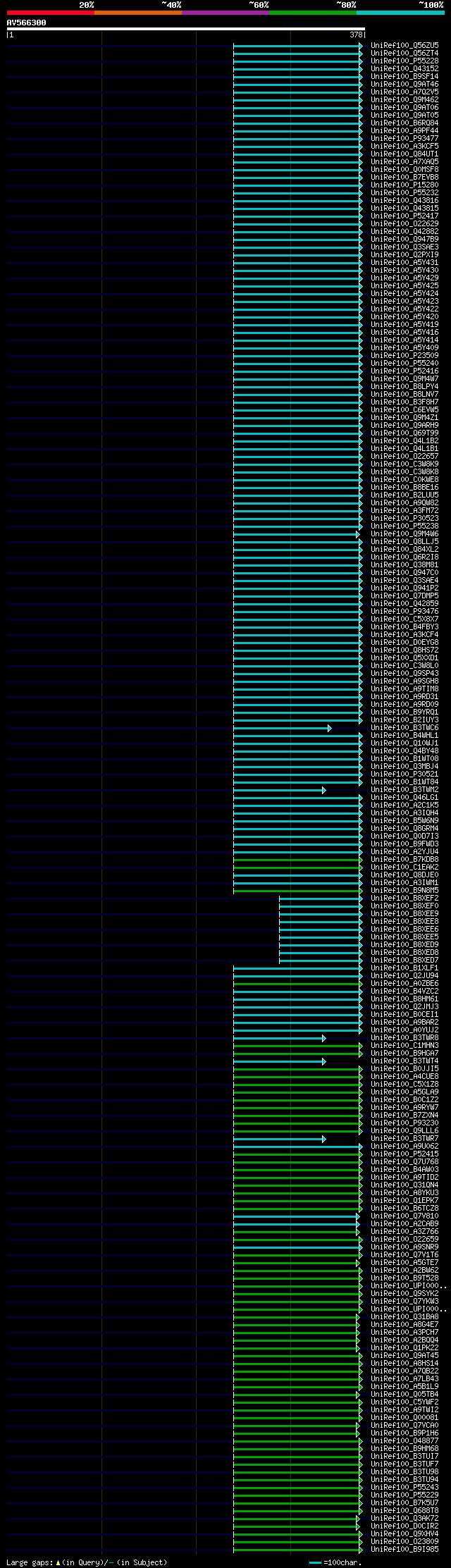Select hit label UniRef100_D0EYG8
The image size is (451, 1568).
click(404, 642)
